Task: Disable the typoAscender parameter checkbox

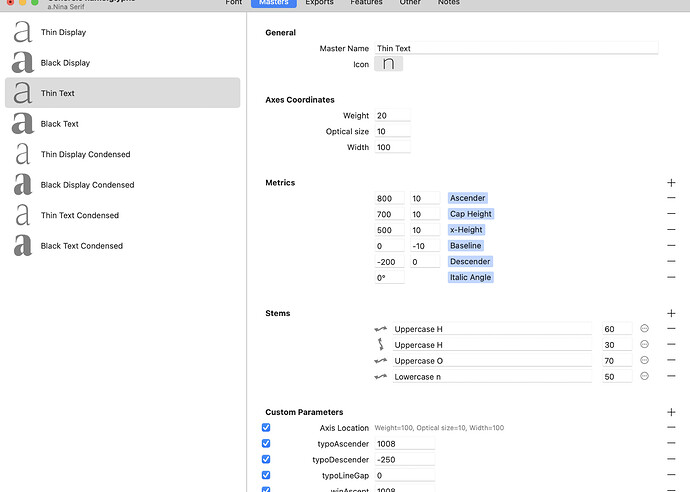Action: click(x=266, y=443)
